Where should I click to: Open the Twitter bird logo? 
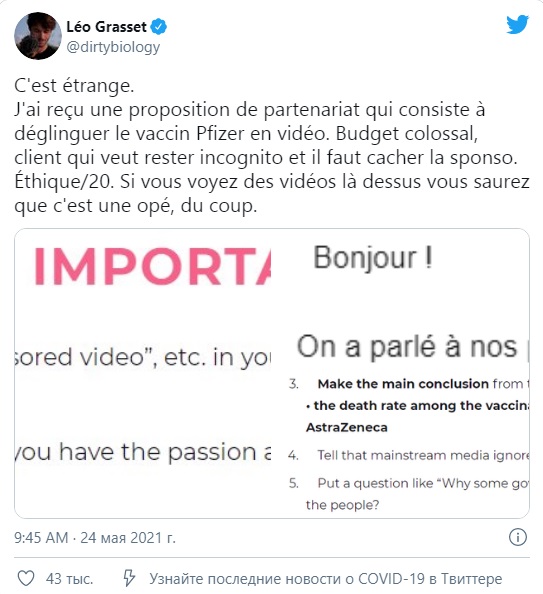coord(517,24)
